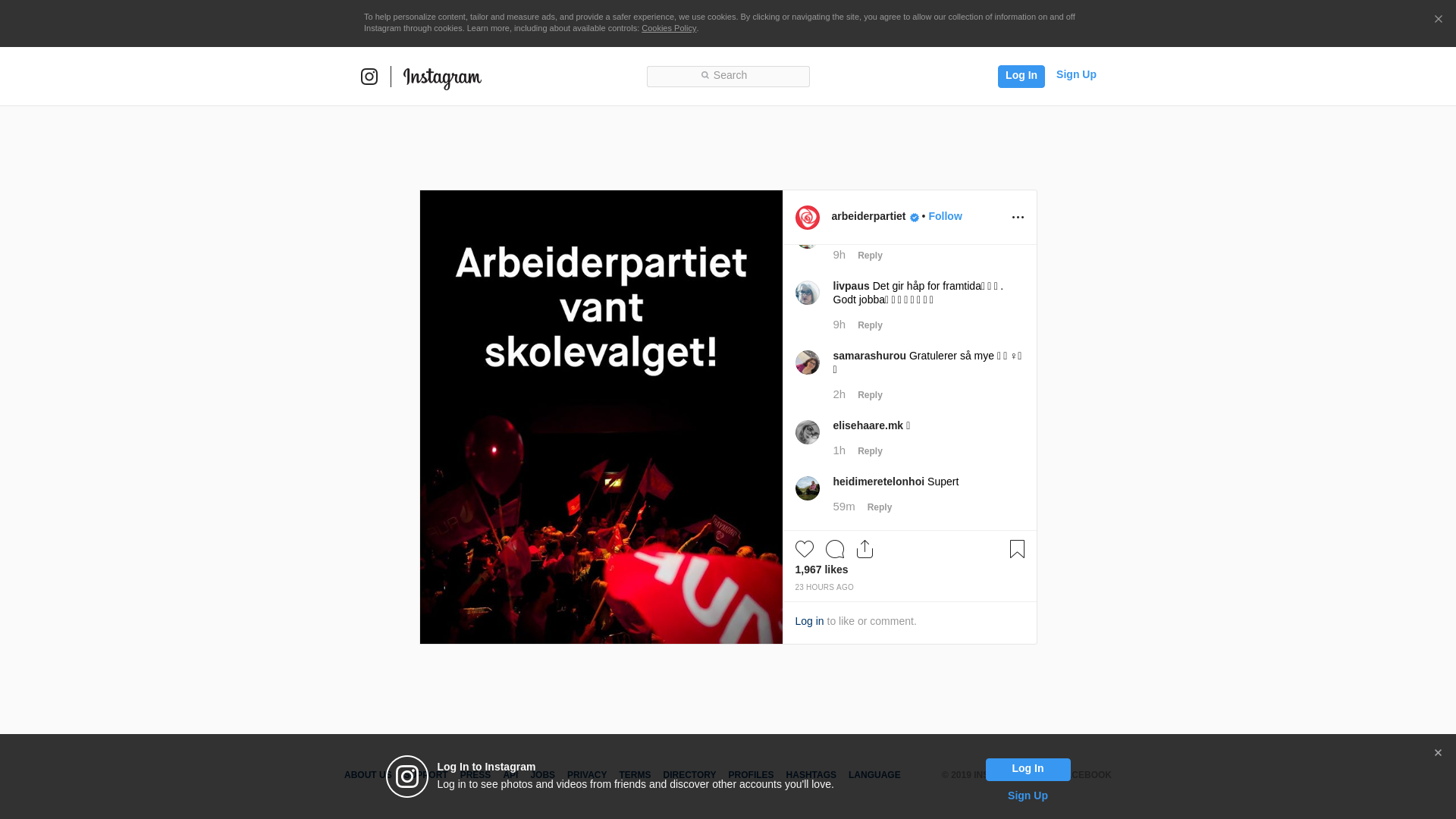1456x819 pixels.
Task: Open livpaus profile avatar
Action: [808, 293]
